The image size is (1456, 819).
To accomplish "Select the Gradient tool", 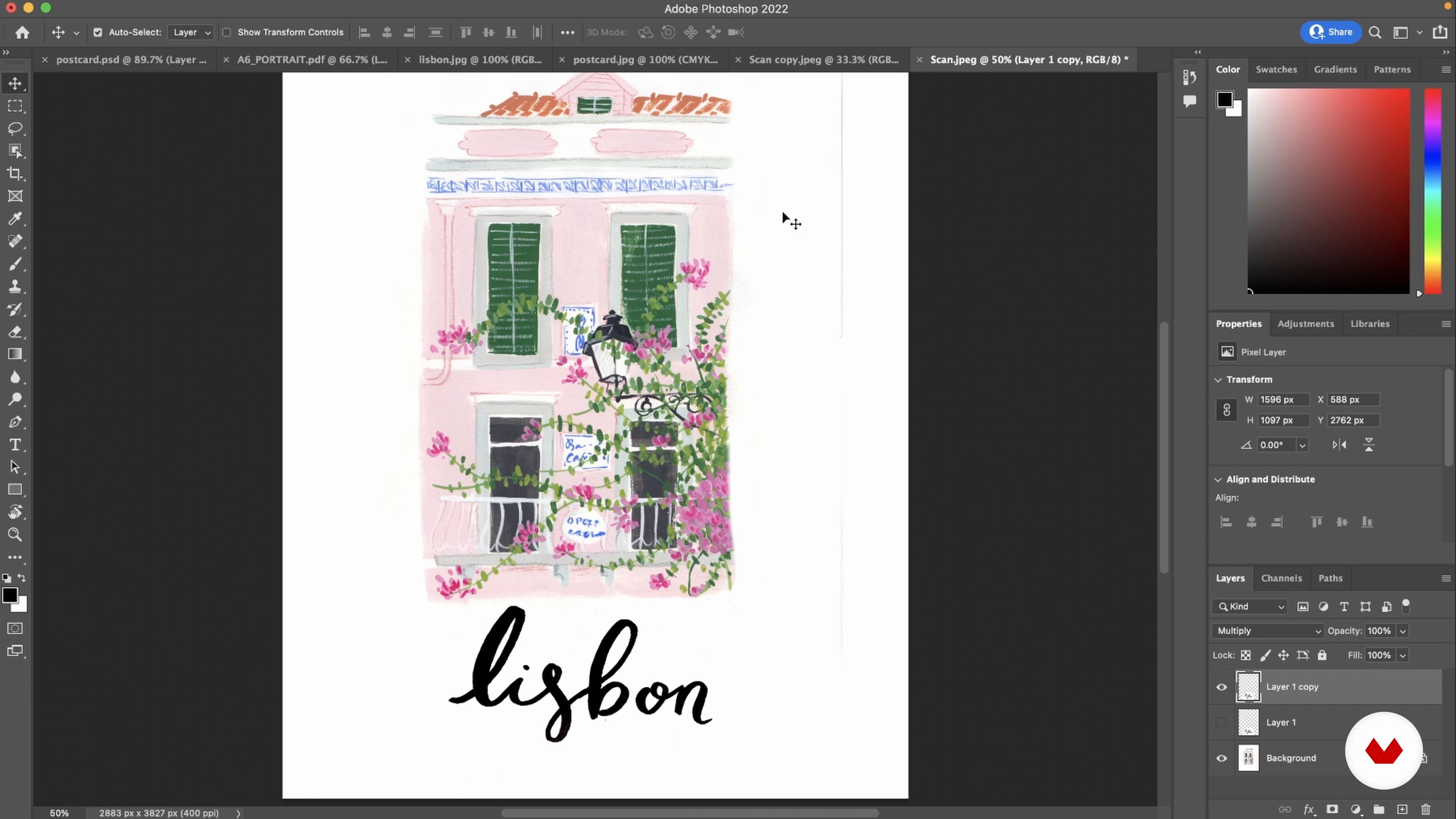I will click(15, 355).
